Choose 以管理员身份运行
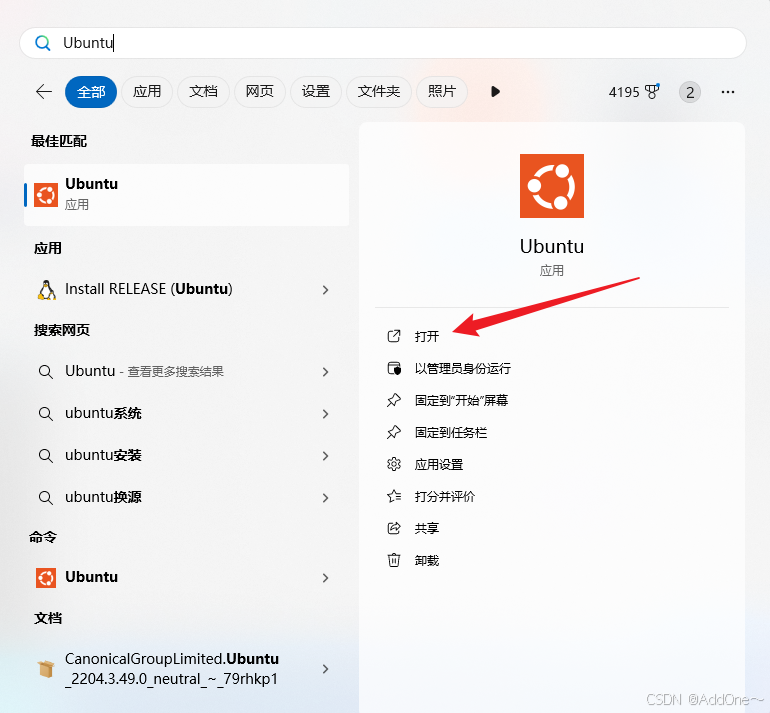The width and height of the screenshot is (770, 713). click(463, 368)
